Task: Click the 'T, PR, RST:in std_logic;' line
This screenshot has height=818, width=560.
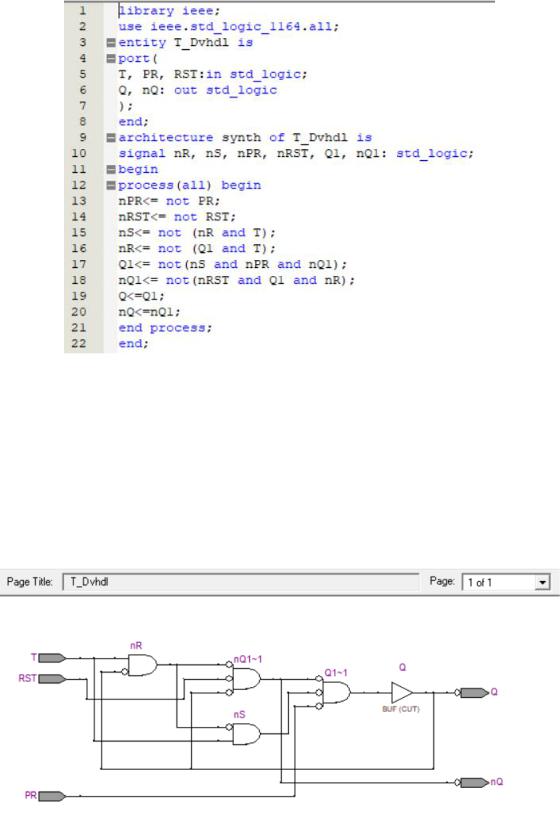Action: tap(213, 74)
